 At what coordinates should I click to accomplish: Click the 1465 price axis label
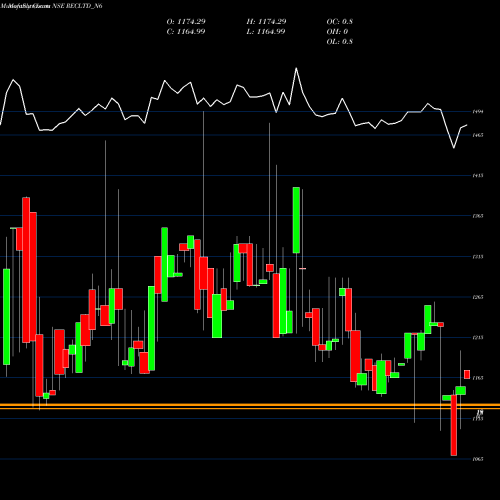(478, 135)
